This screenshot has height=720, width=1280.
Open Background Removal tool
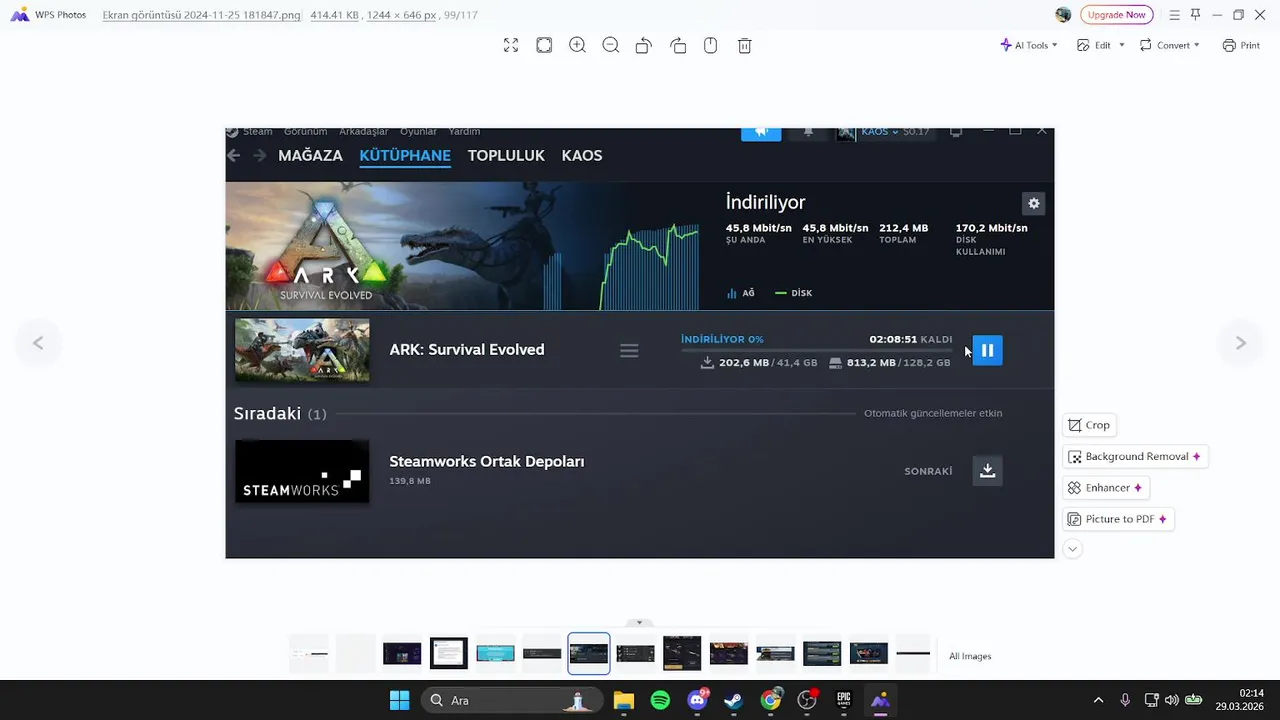pos(1135,456)
